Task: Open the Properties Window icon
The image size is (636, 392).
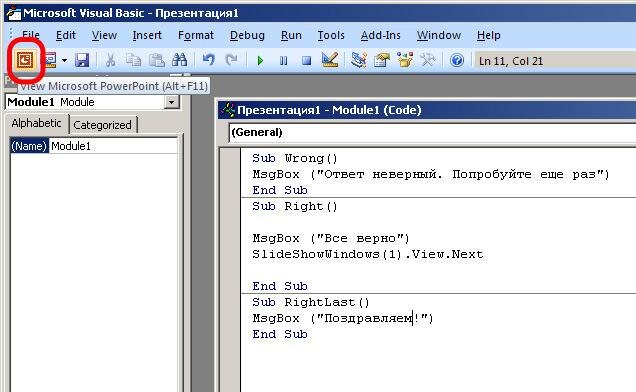Action: point(382,60)
